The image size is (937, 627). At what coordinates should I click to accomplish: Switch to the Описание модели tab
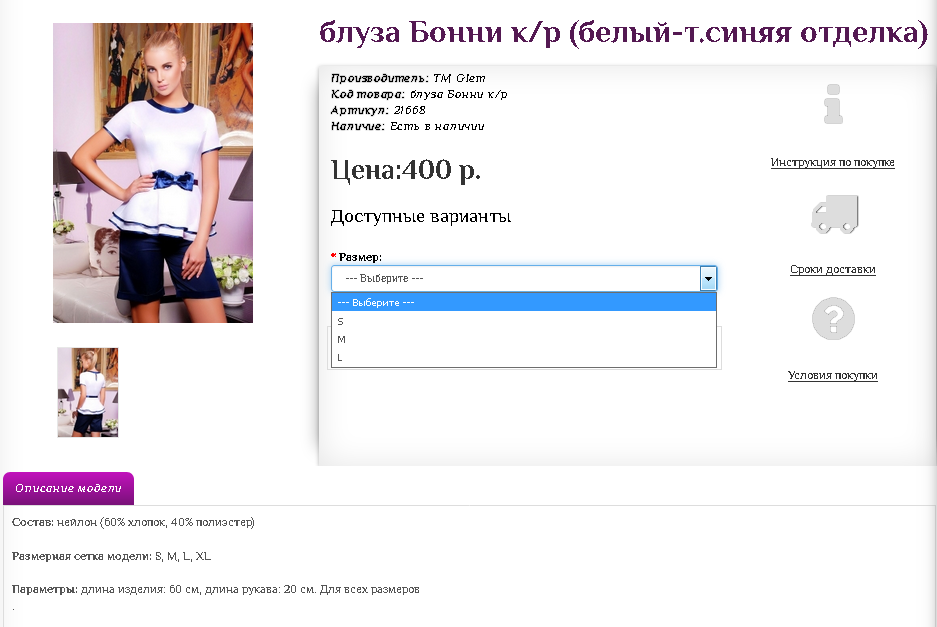[x=69, y=488]
